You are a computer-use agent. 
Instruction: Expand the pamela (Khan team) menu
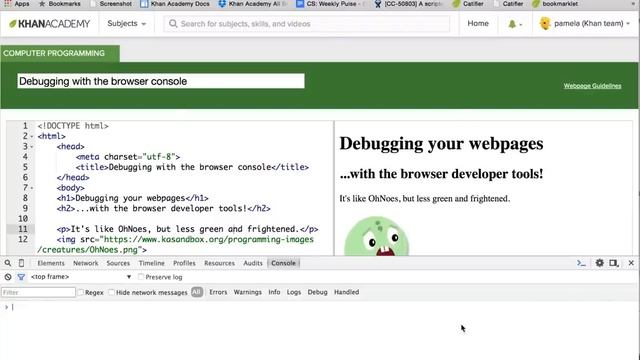point(592,24)
